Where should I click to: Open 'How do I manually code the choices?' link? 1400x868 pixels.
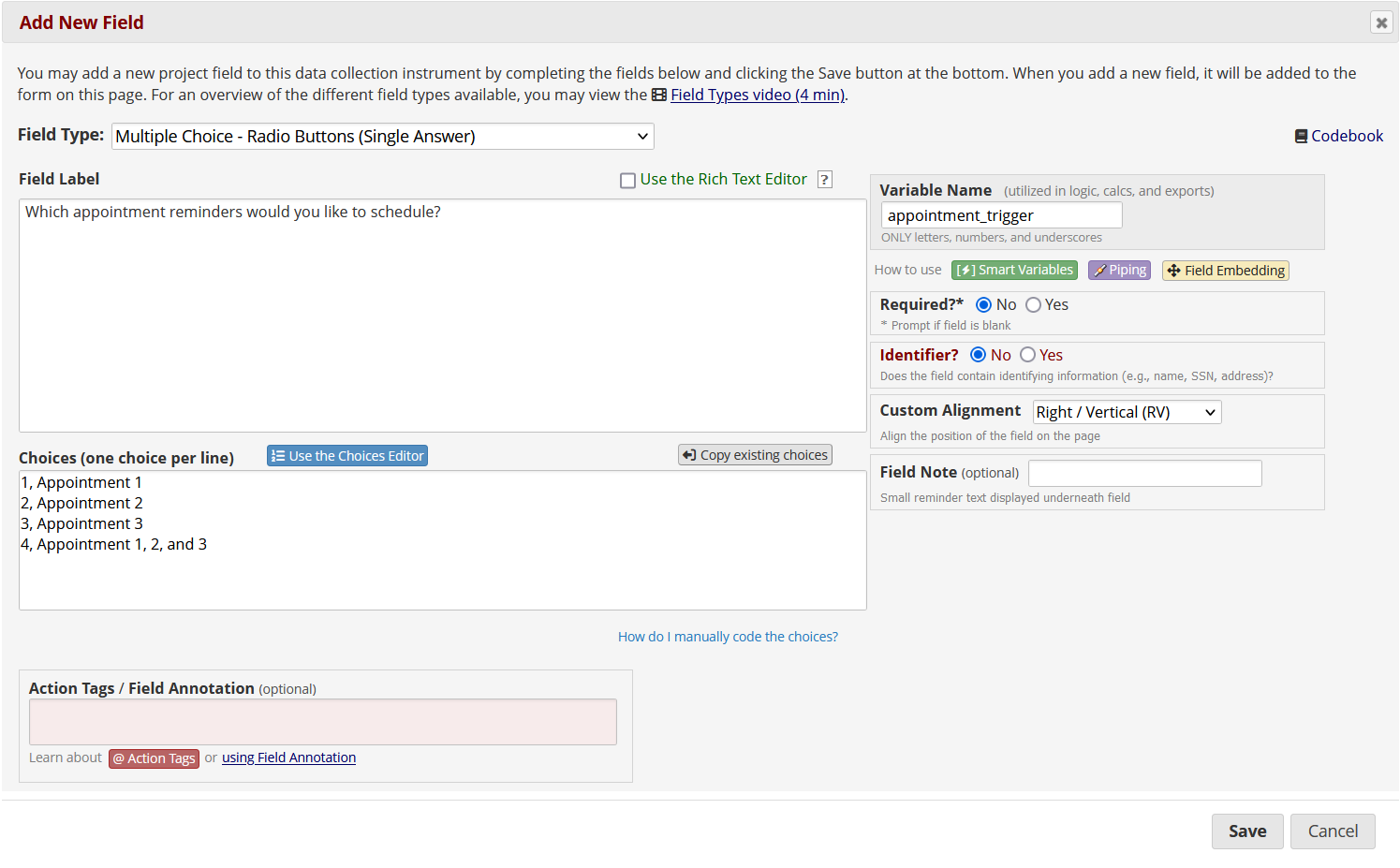point(728,637)
